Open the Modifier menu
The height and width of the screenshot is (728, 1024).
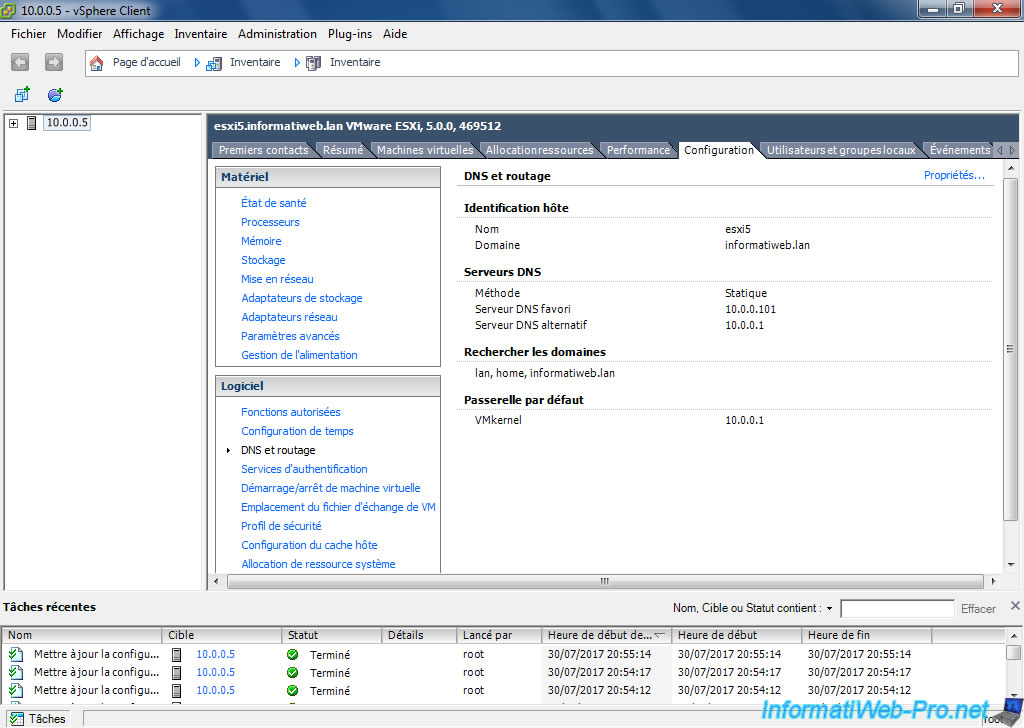coord(80,34)
